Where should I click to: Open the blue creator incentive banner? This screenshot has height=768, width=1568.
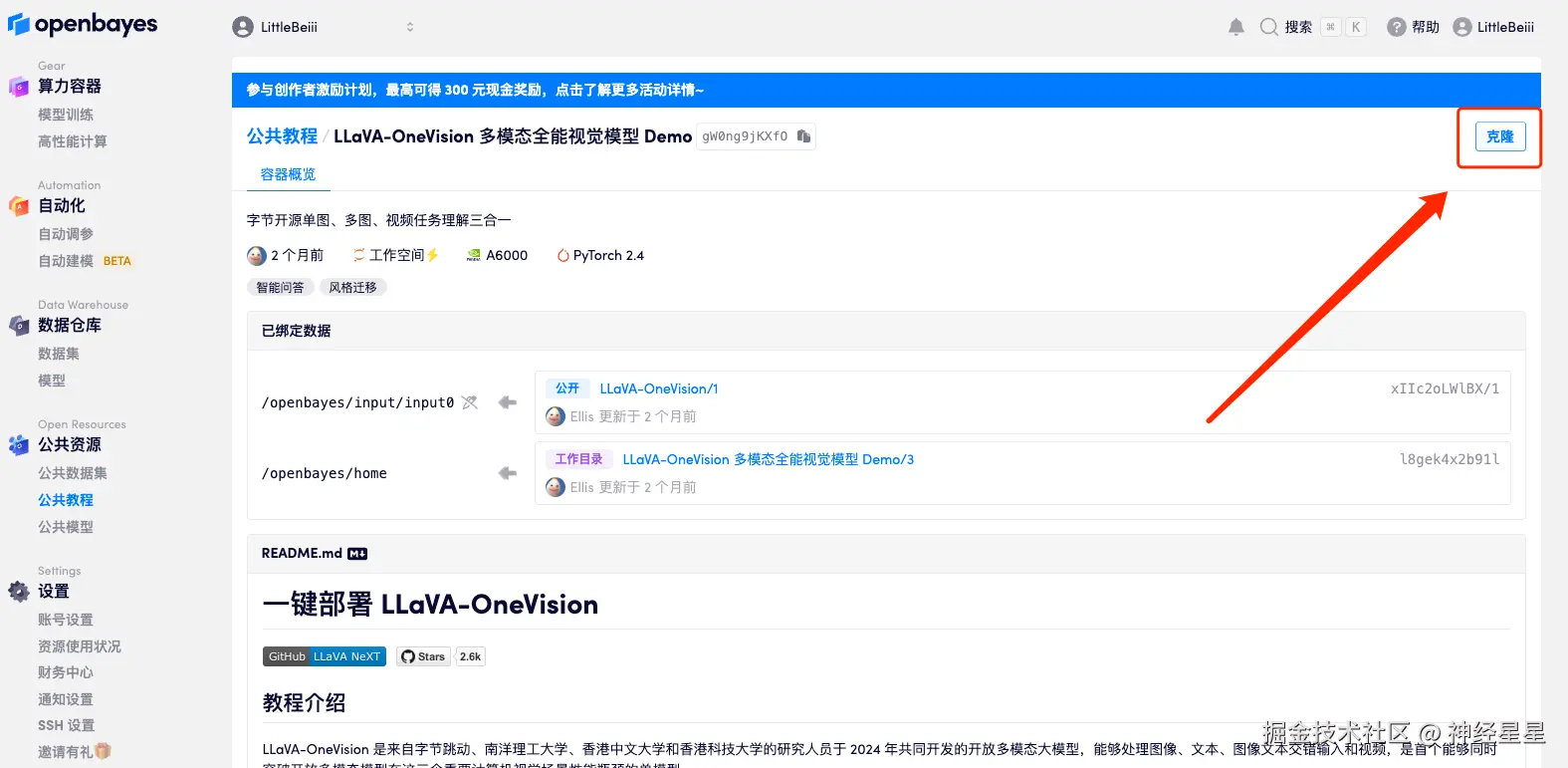[886, 90]
